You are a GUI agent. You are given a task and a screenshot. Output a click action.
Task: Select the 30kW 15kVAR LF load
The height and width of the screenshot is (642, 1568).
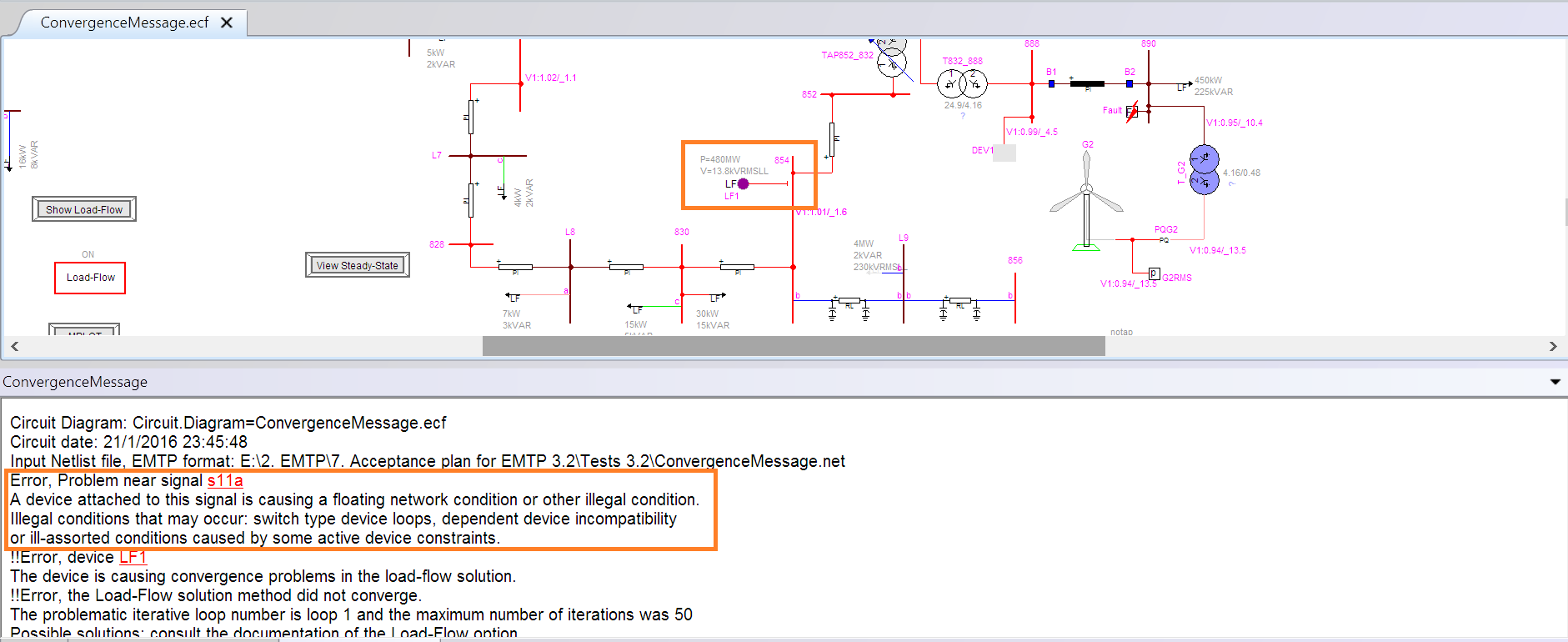click(717, 297)
